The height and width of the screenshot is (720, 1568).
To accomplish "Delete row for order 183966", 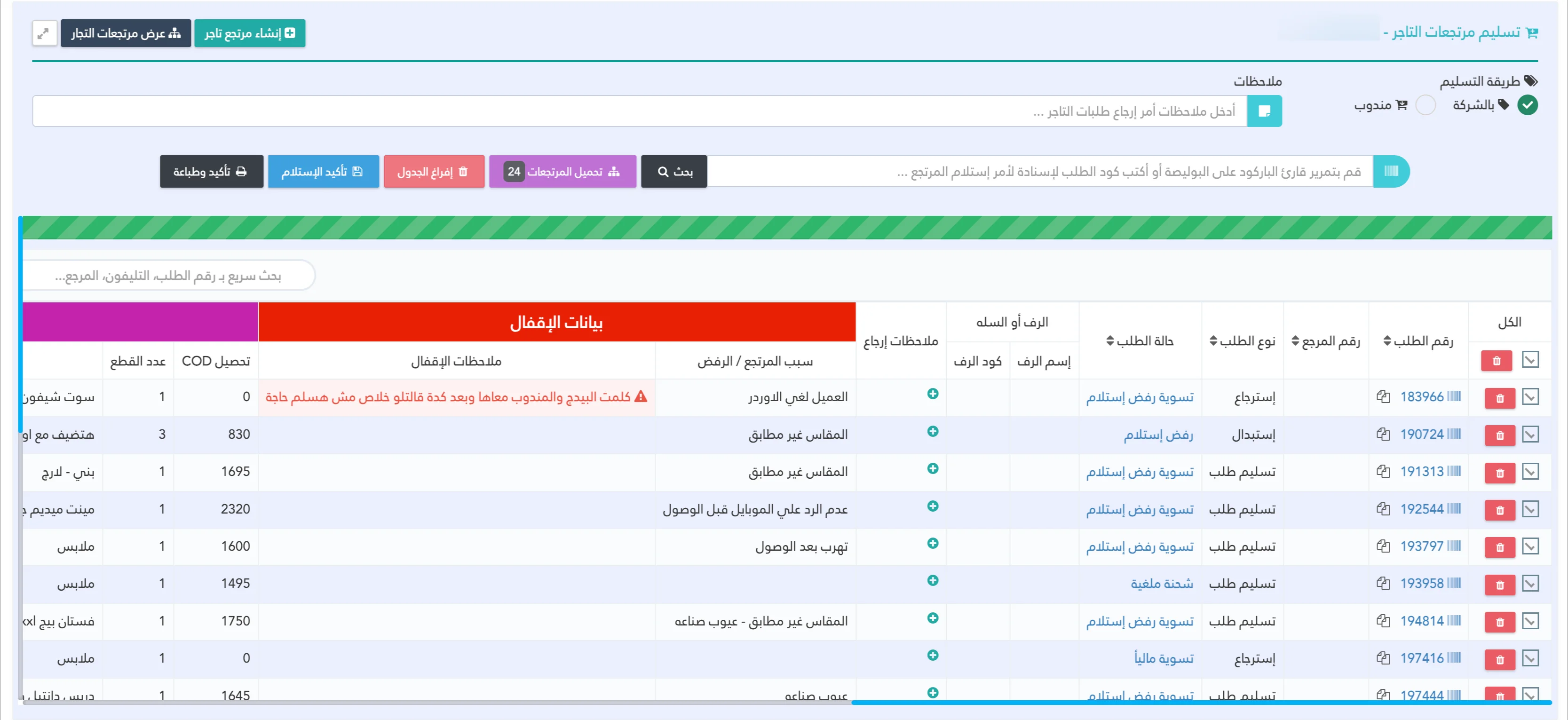I will (1499, 398).
